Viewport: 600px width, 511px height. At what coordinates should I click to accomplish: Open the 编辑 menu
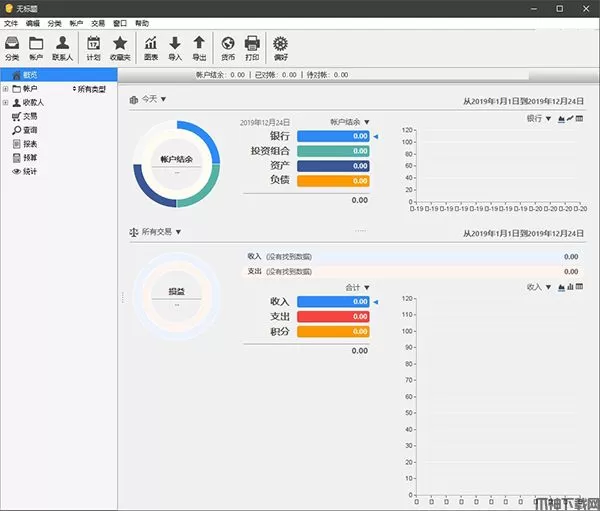pos(33,23)
